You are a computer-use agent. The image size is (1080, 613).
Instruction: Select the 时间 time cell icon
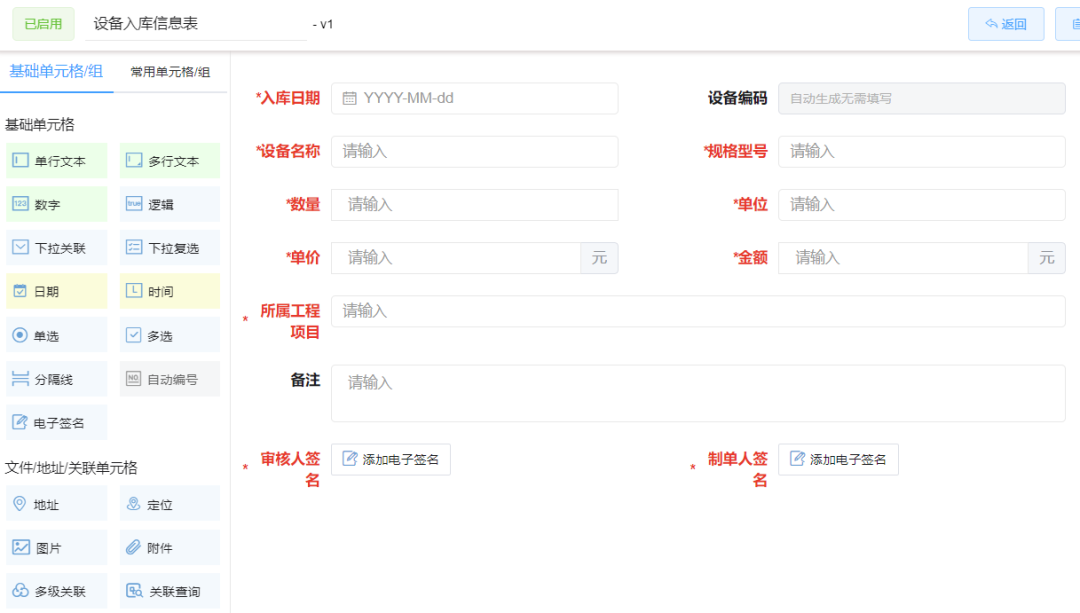pos(134,291)
